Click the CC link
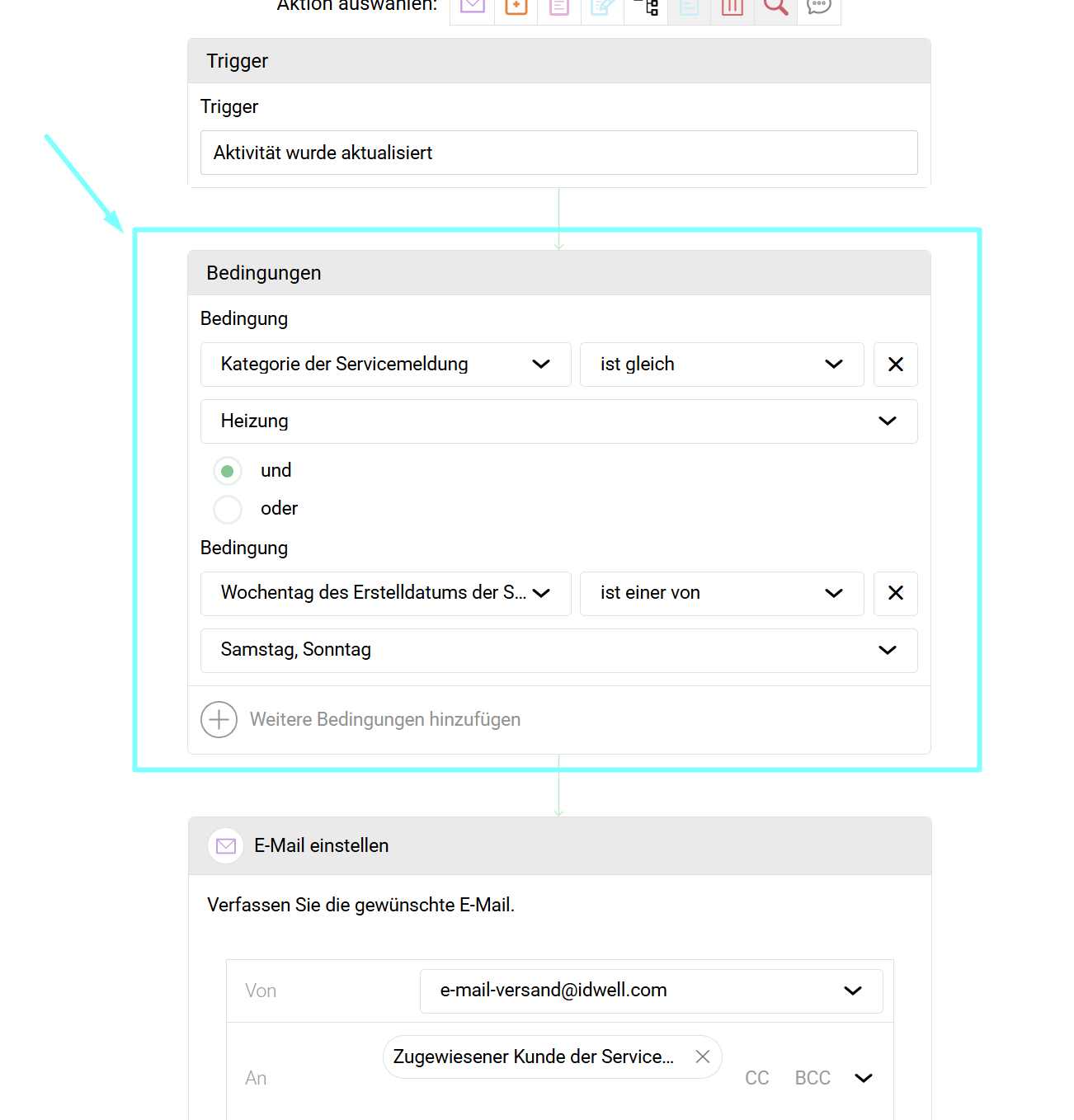Screen dimensions: 1074x1120 756,1078
